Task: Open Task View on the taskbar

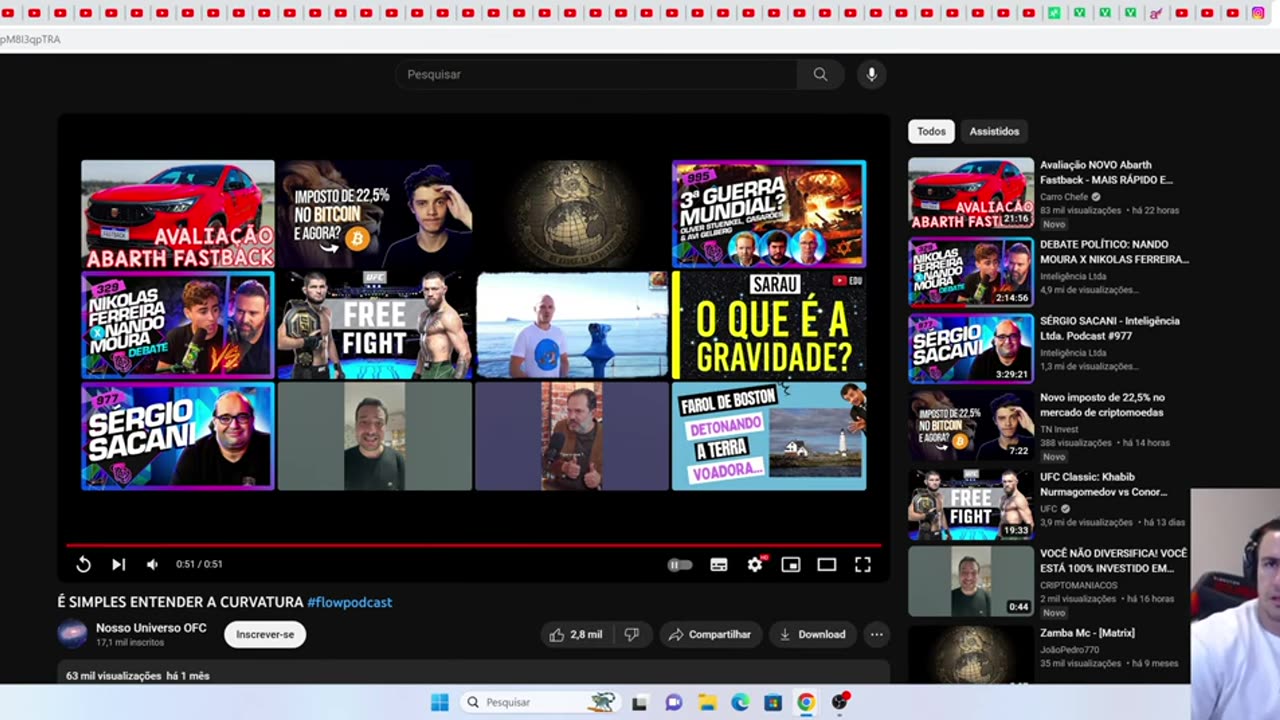Action: point(639,702)
